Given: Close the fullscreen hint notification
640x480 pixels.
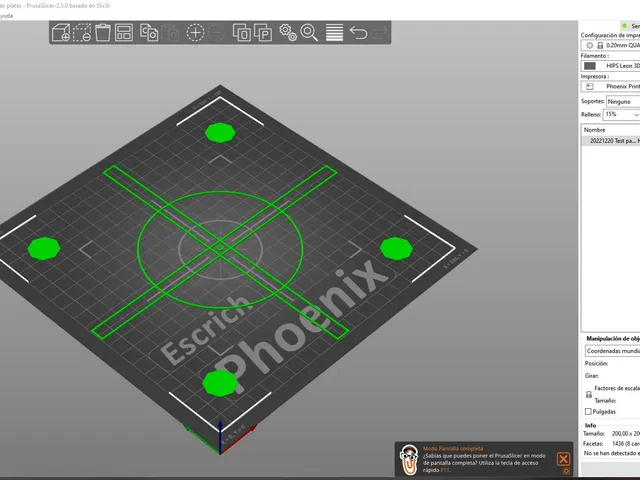Looking at the screenshot, I should click(x=563, y=459).
